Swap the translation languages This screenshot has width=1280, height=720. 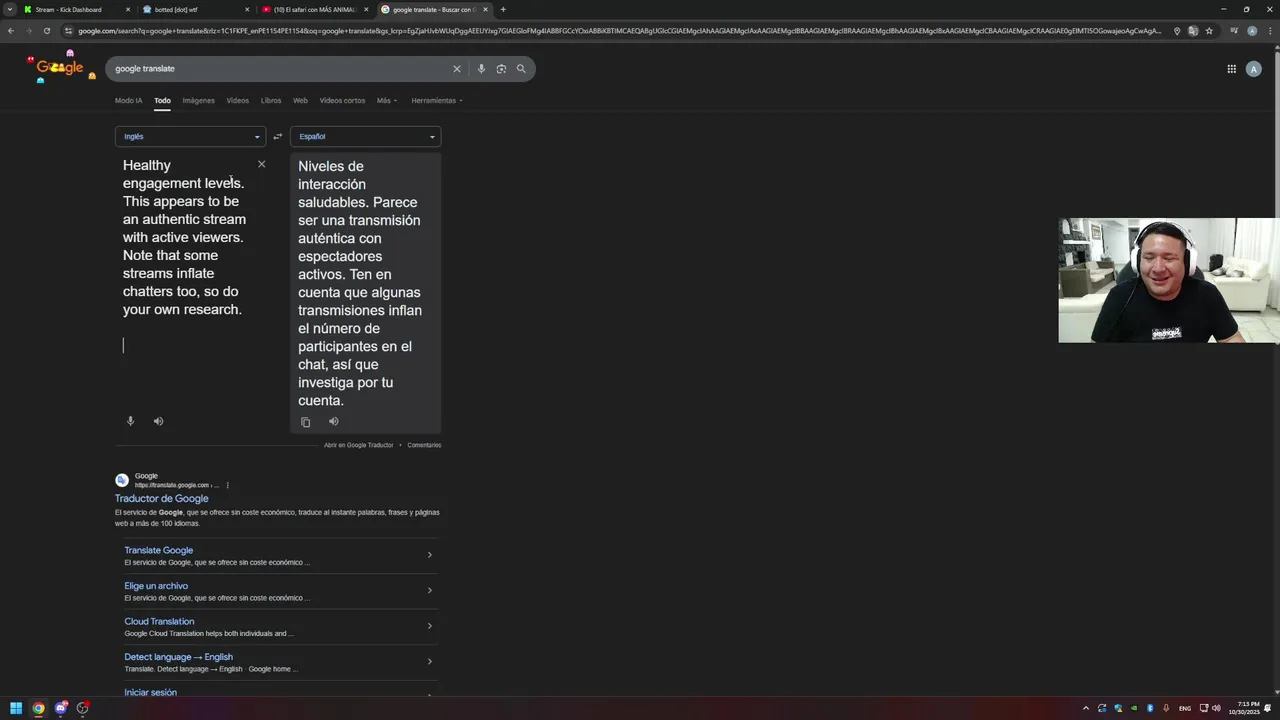pyautogui.click(x=278, y=137)
